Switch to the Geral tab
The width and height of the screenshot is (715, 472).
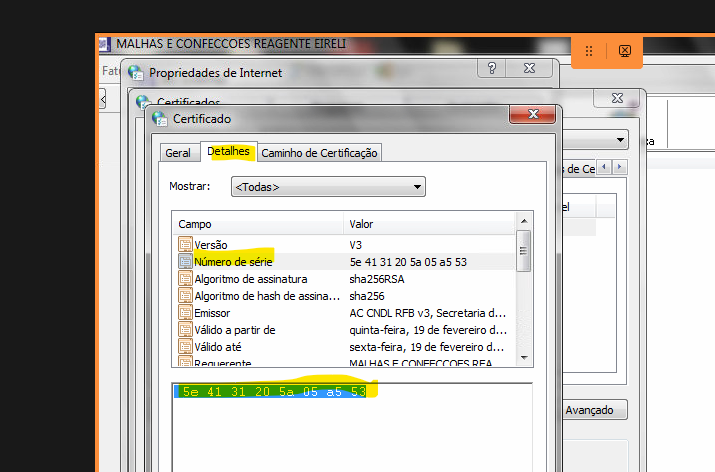(x=178, y=153)
